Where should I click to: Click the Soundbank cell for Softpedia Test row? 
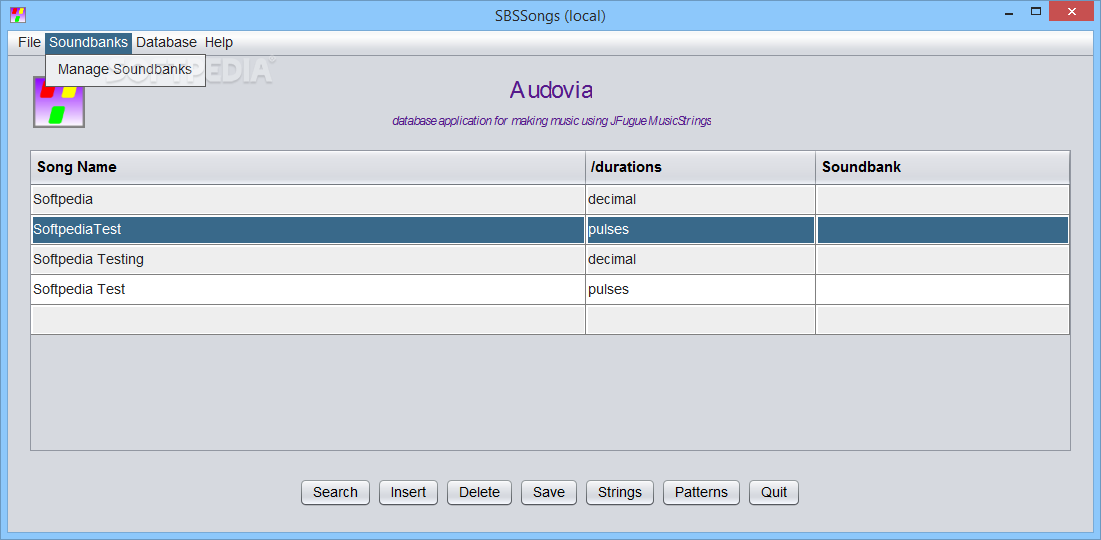click(942, 289)
